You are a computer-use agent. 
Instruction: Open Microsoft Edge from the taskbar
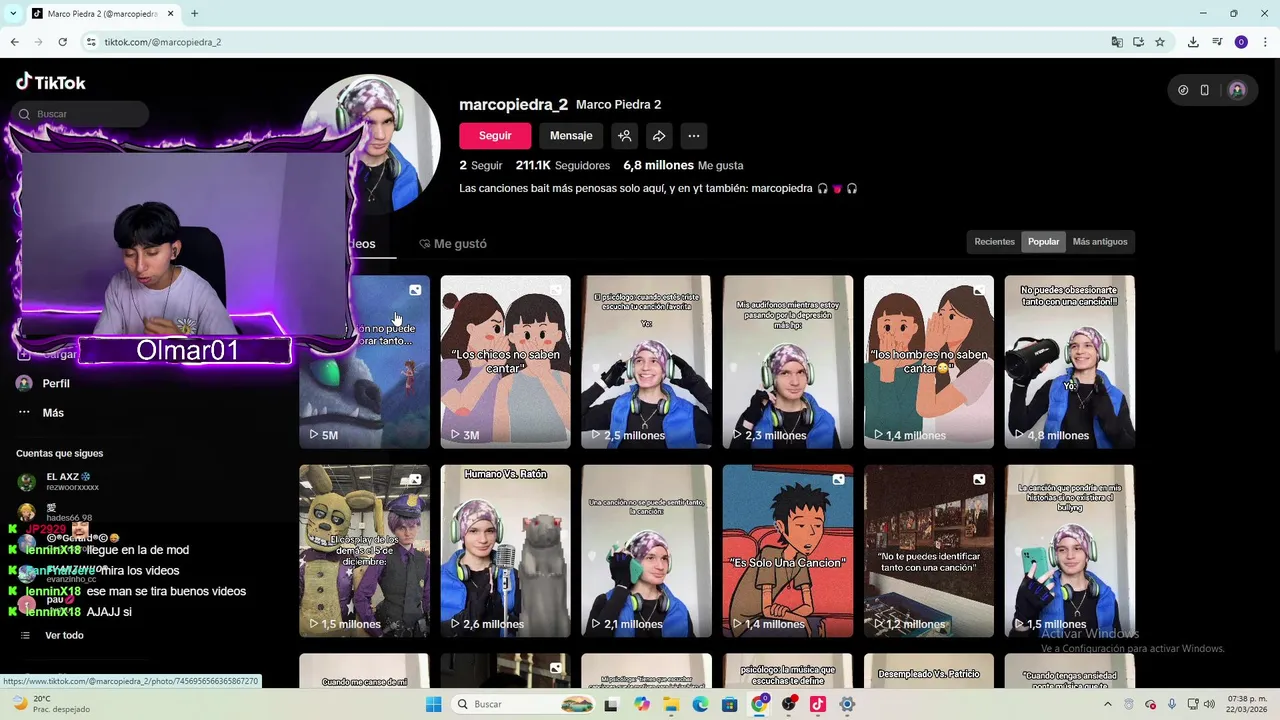(x=700, y=704)
